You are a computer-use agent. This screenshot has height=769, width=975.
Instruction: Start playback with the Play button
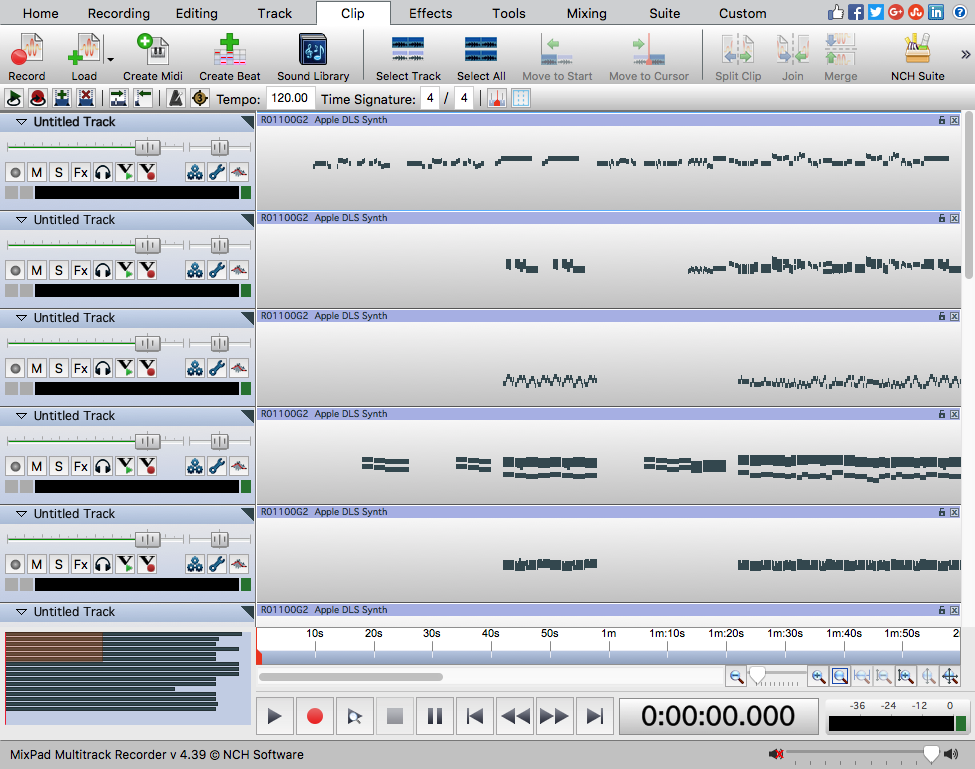pos(274,716)
